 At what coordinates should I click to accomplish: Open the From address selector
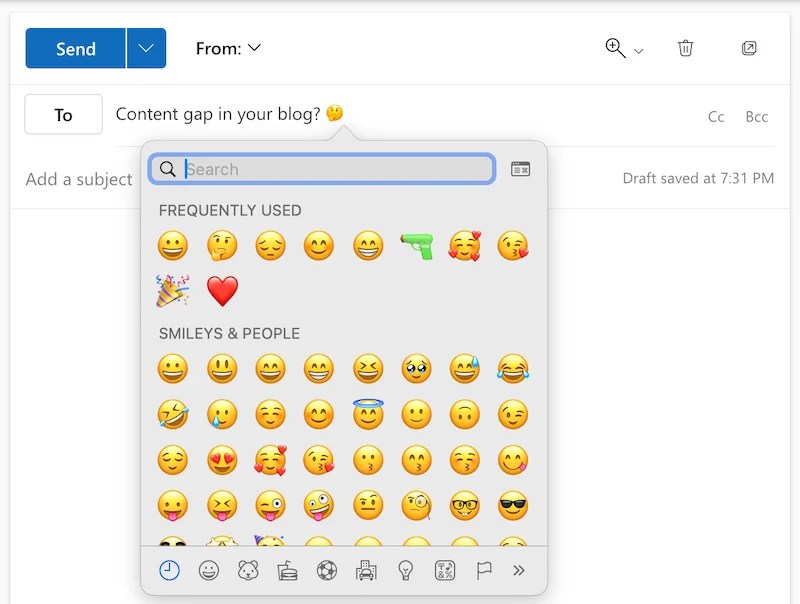(x=228, y=47)
